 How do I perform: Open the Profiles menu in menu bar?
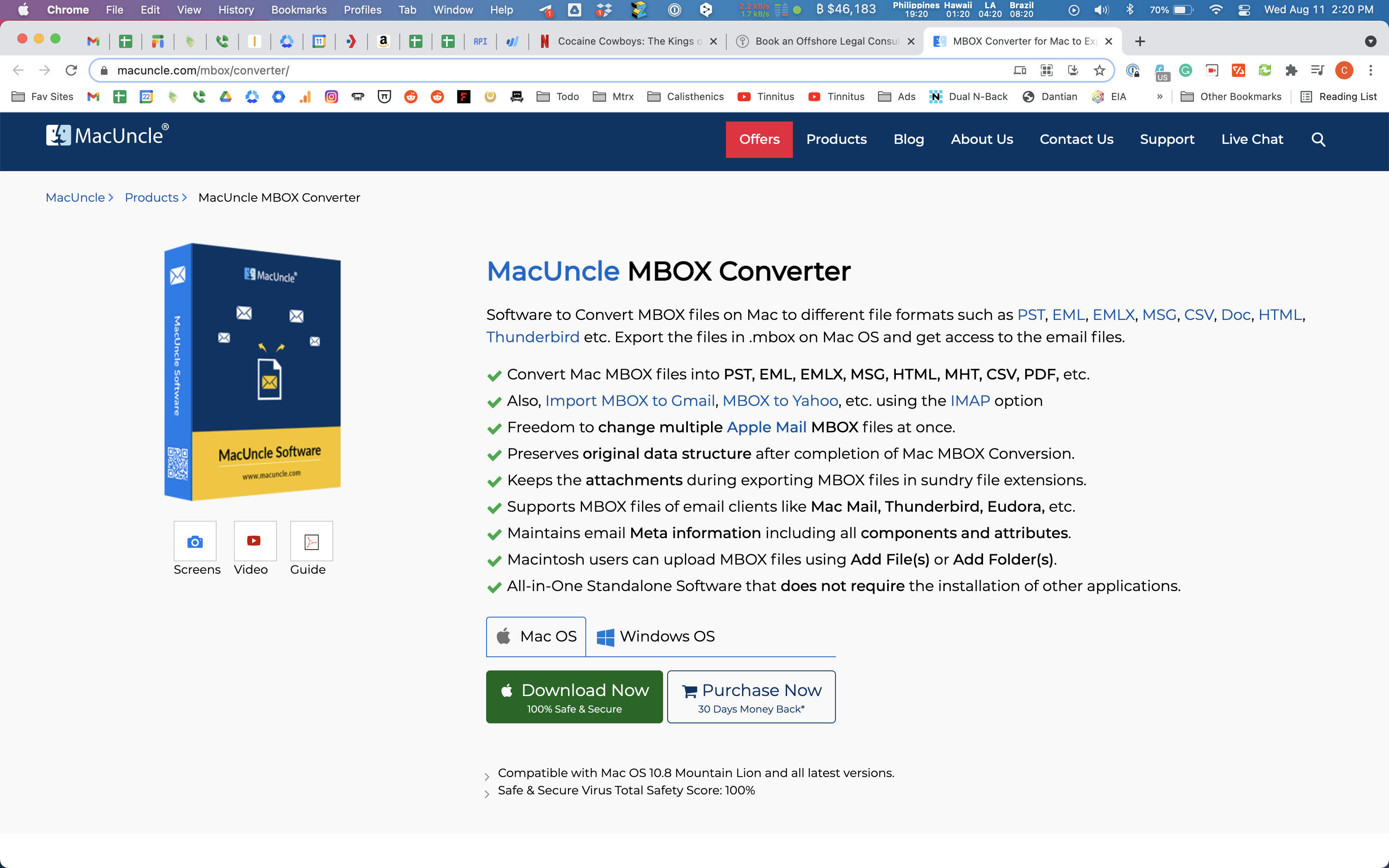(362, 10)
